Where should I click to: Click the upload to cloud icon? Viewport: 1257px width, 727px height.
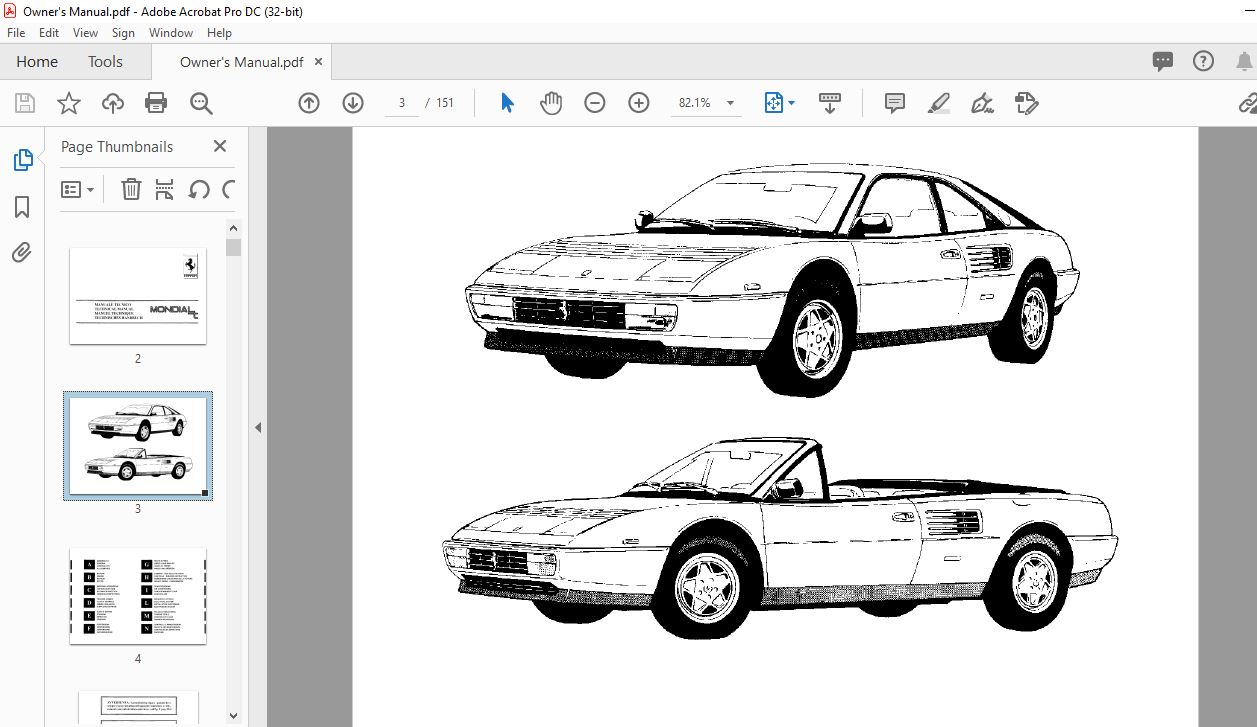(x=113, y=103)
